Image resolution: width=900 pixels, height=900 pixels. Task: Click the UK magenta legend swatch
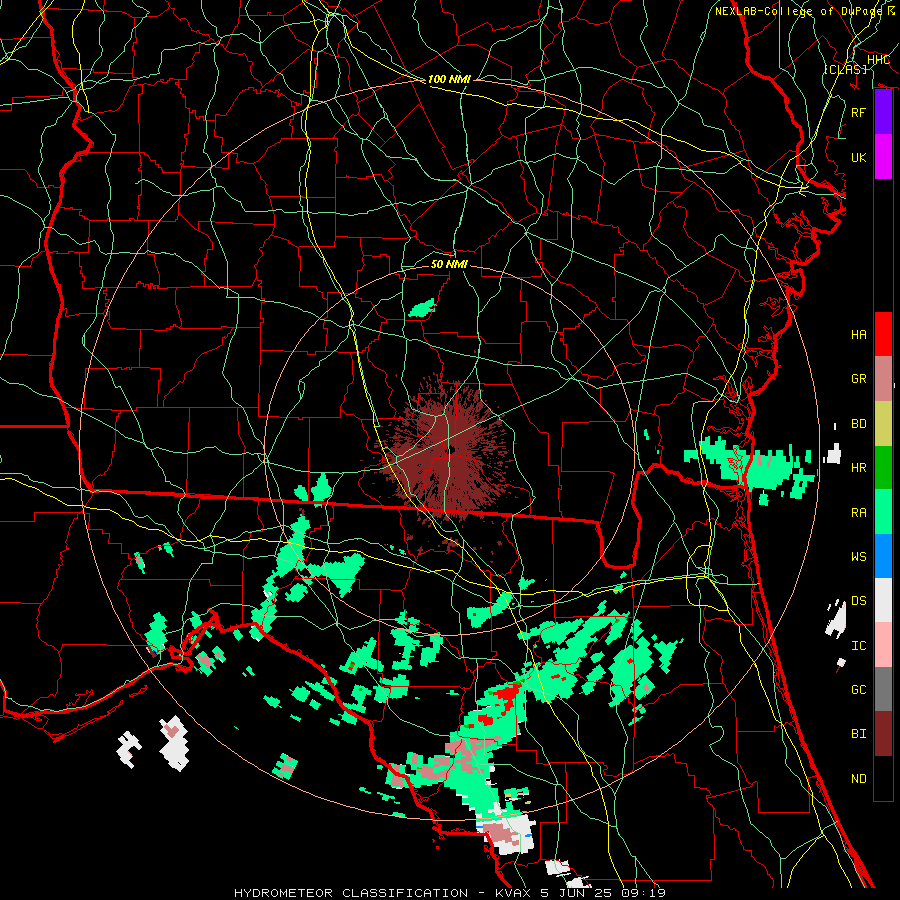883,157
